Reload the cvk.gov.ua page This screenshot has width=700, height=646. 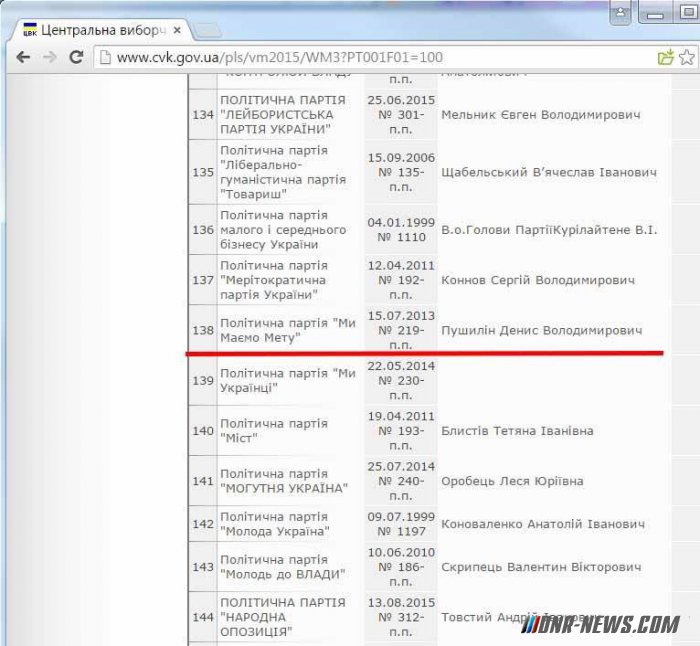(x=76, y=58)
